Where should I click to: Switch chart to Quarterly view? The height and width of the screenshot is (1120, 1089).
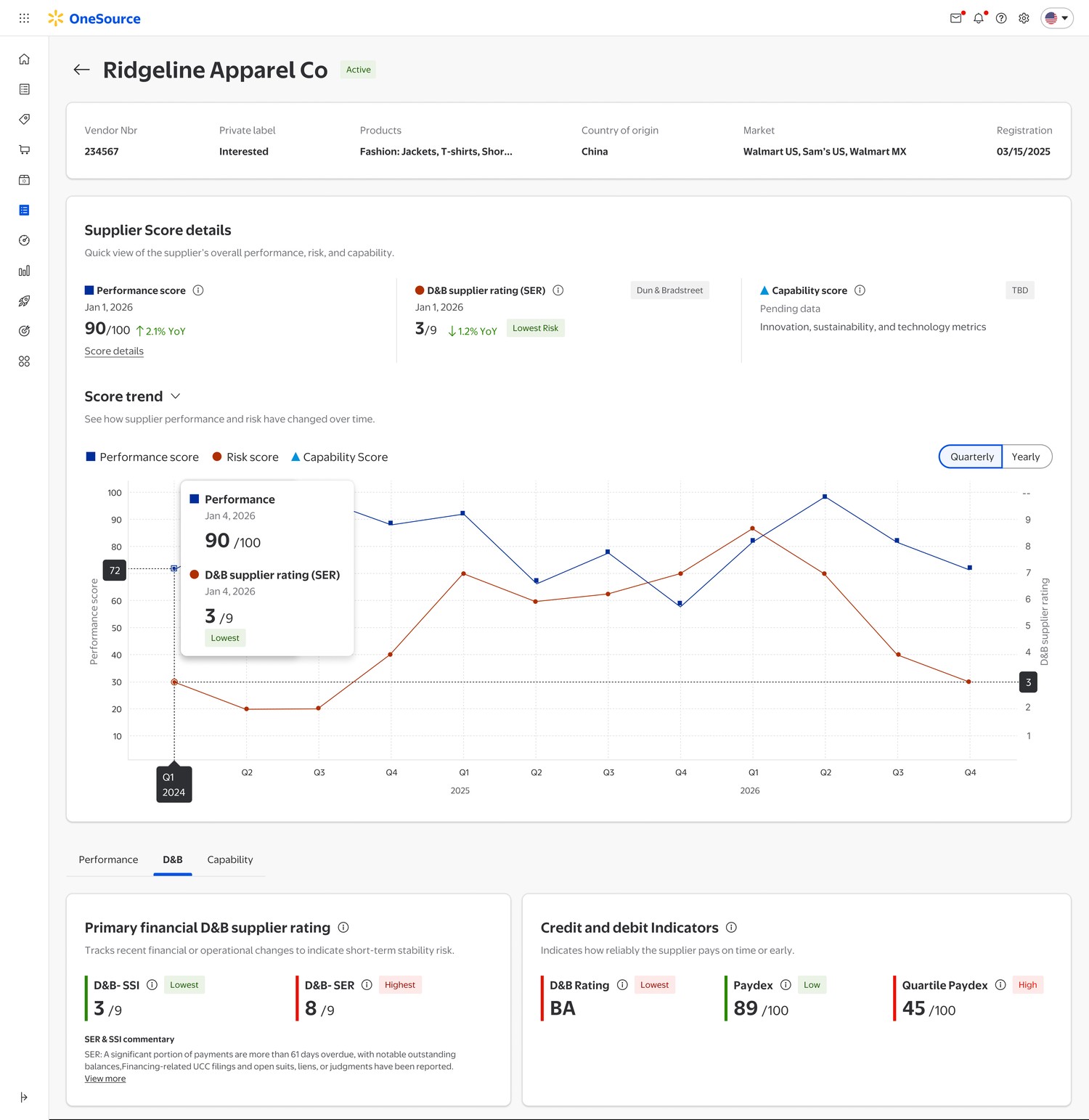point(971,457)
